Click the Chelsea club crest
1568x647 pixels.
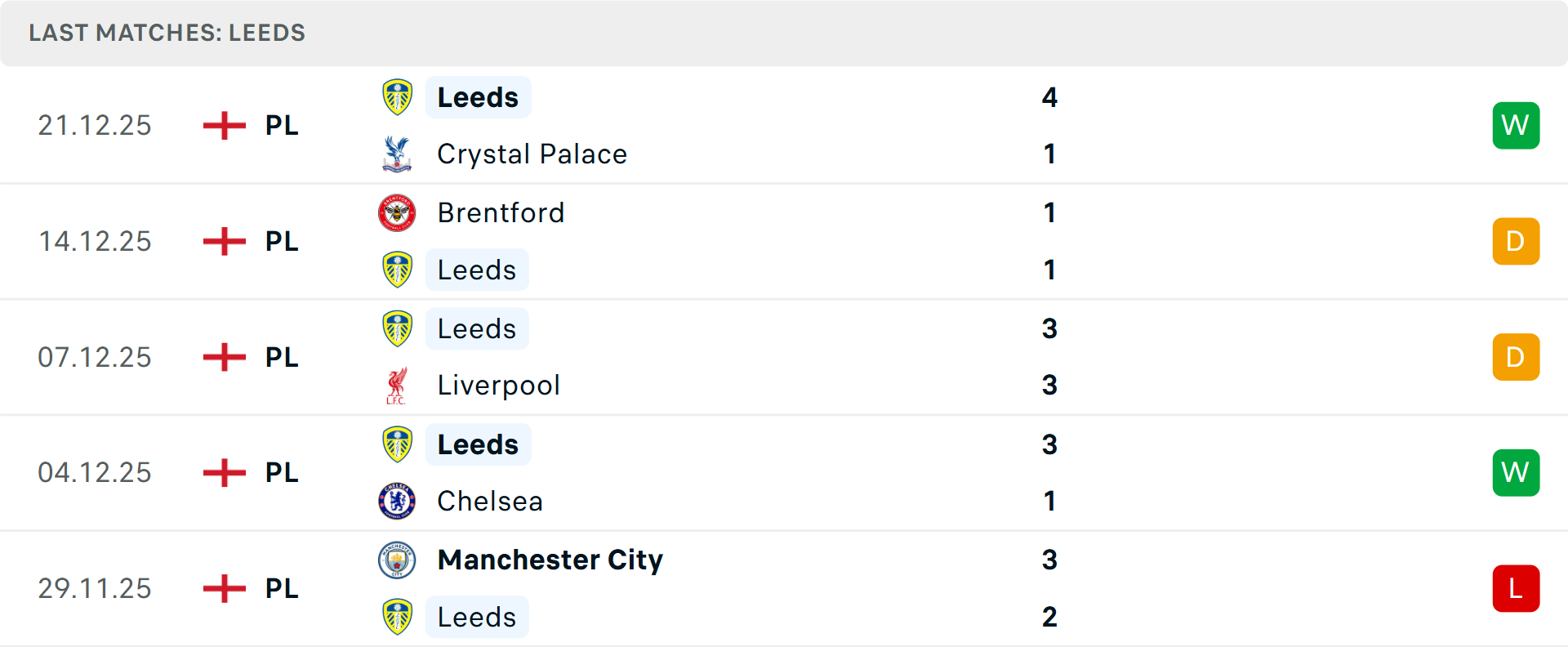click(x=397, y=501)
